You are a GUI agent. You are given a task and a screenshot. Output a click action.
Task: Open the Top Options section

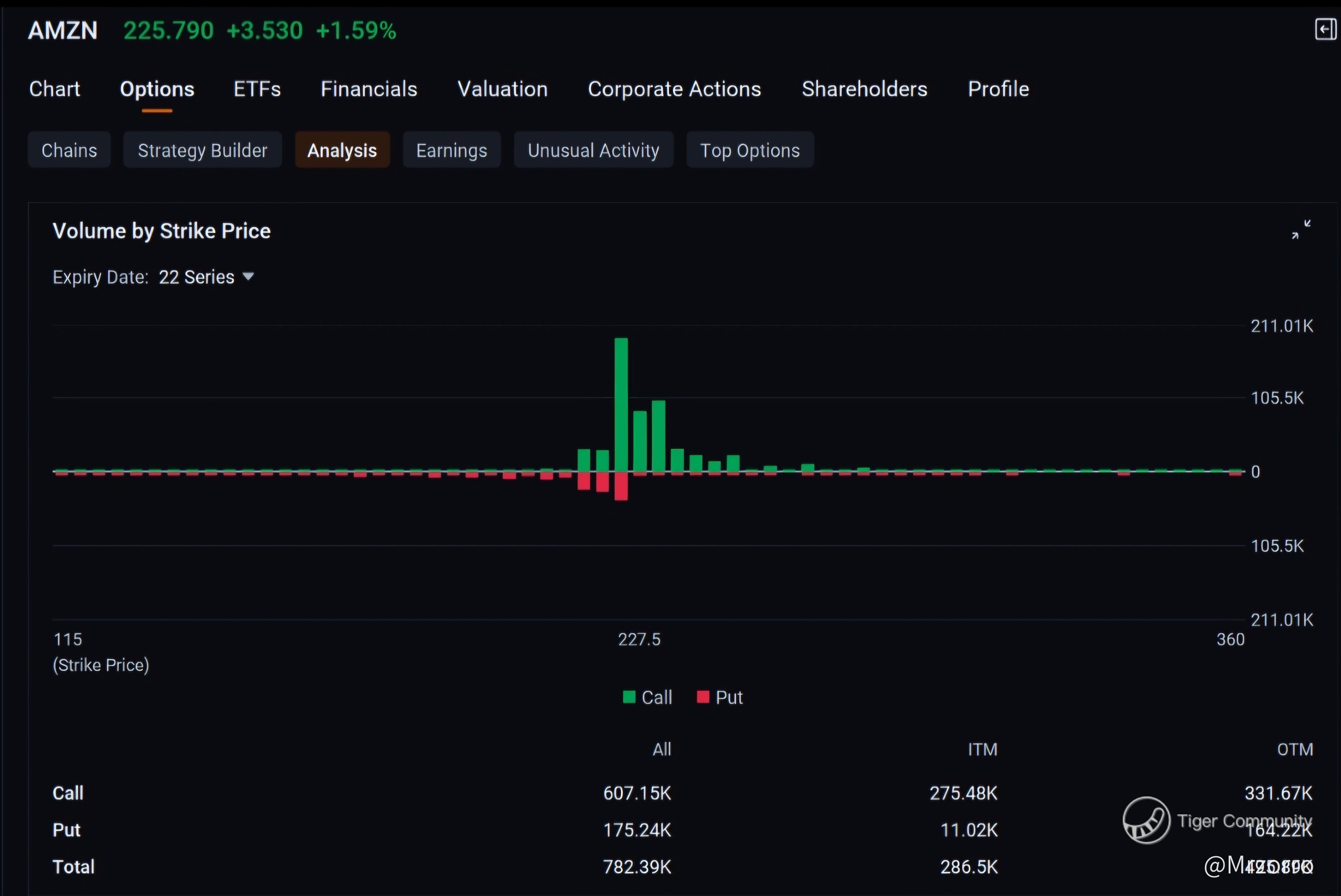(x=750, y=150)
